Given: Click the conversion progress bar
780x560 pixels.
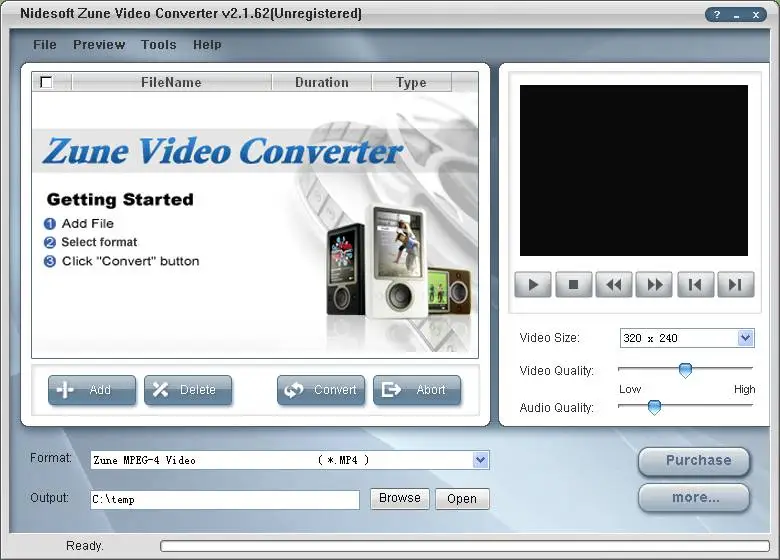Looking at the screenshot, I should pos(465,546).
